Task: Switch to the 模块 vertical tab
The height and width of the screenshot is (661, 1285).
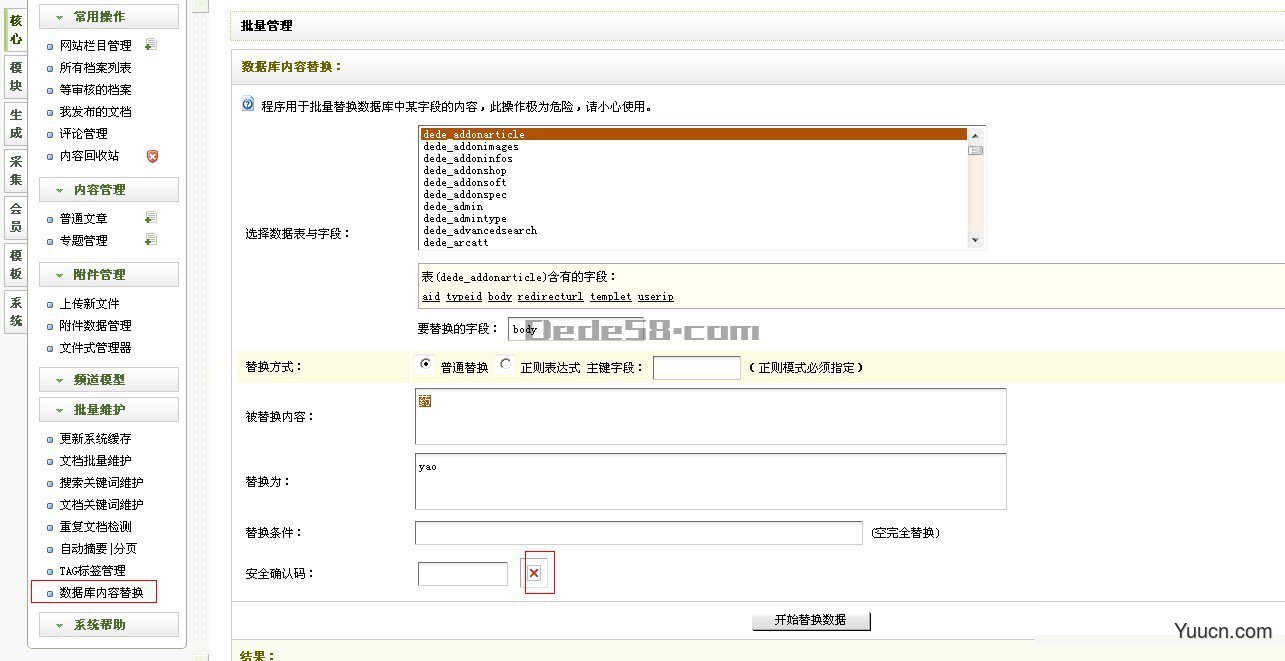Action: click(x=16, y=77)
